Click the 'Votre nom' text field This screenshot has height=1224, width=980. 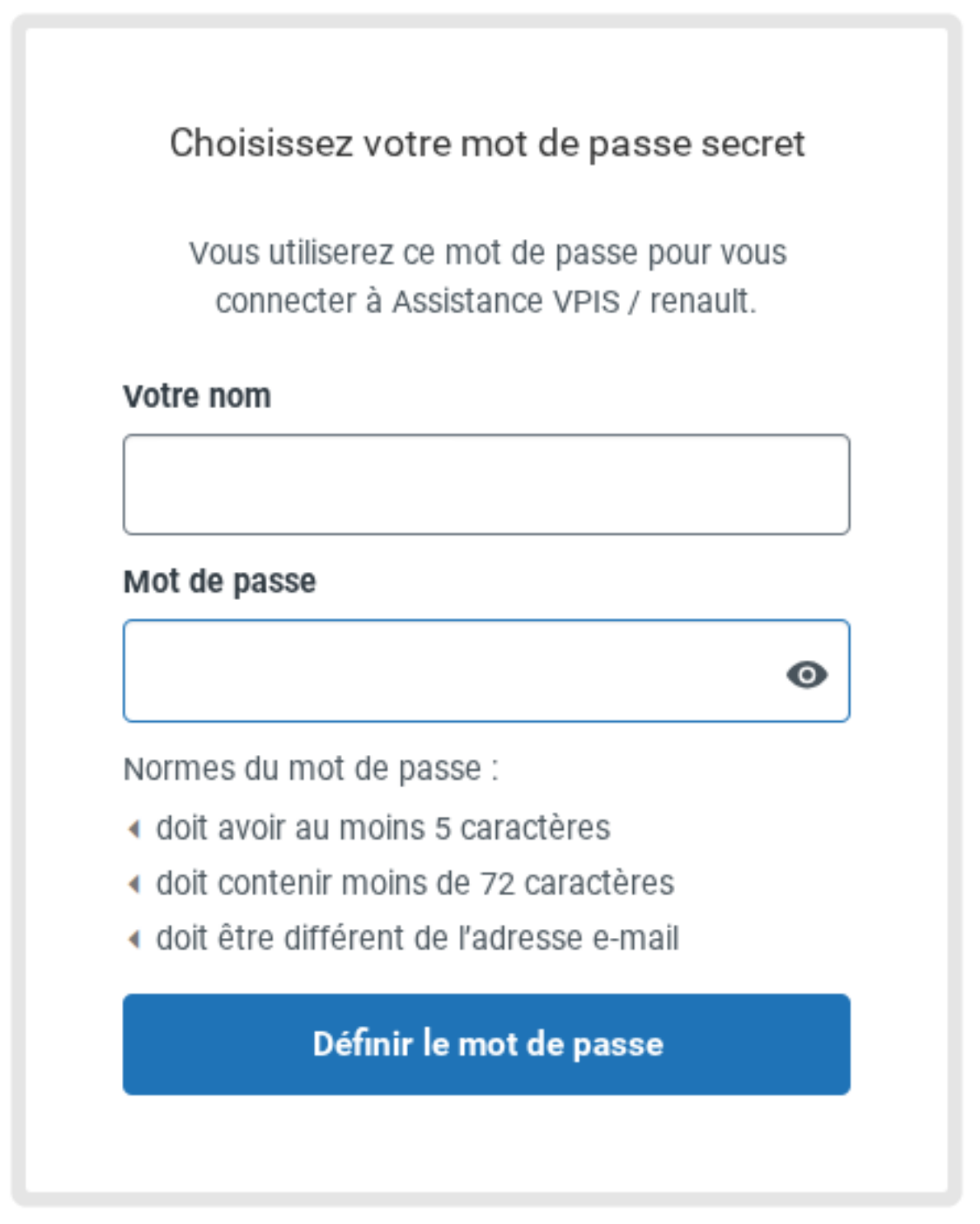tap(485, 485)
